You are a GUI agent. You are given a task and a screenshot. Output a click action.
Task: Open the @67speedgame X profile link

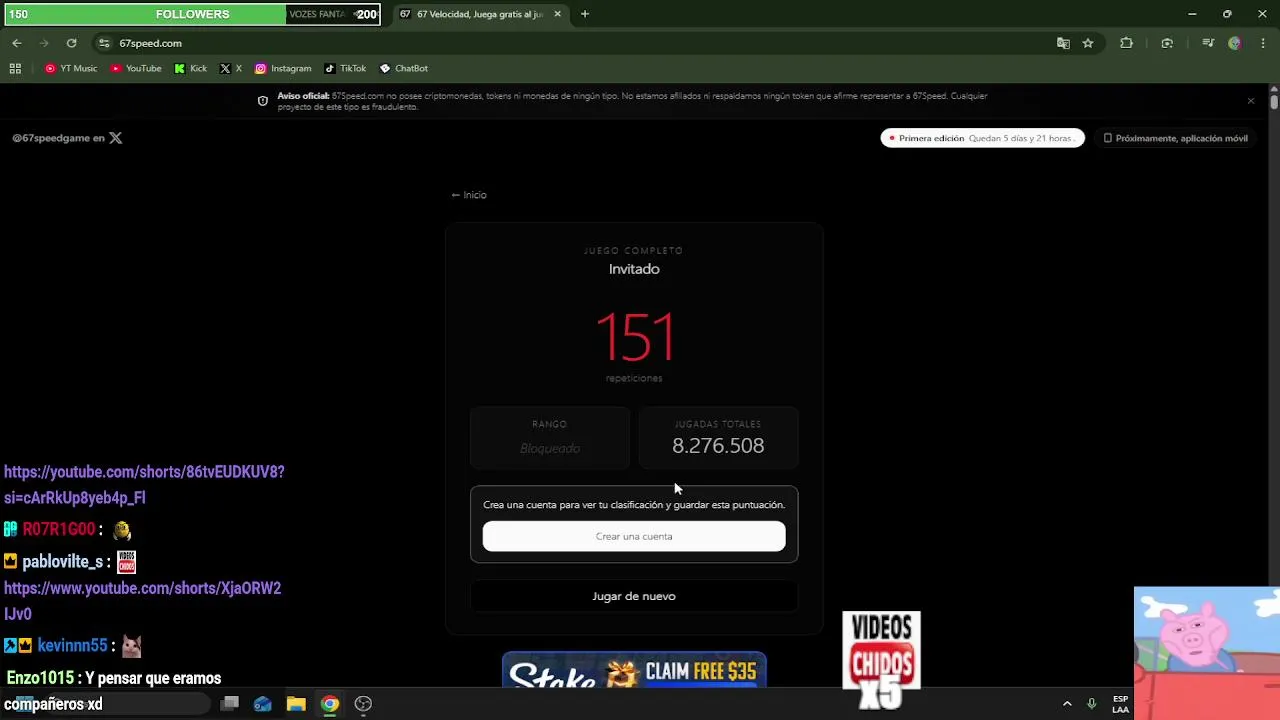click(x=67, y=138)
